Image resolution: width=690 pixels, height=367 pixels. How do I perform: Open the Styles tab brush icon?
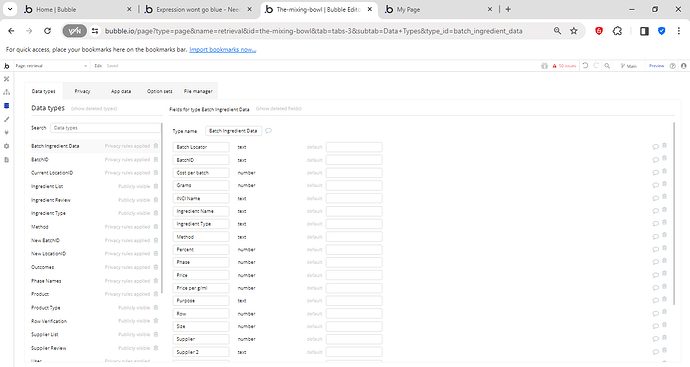[x=6, y=119]
